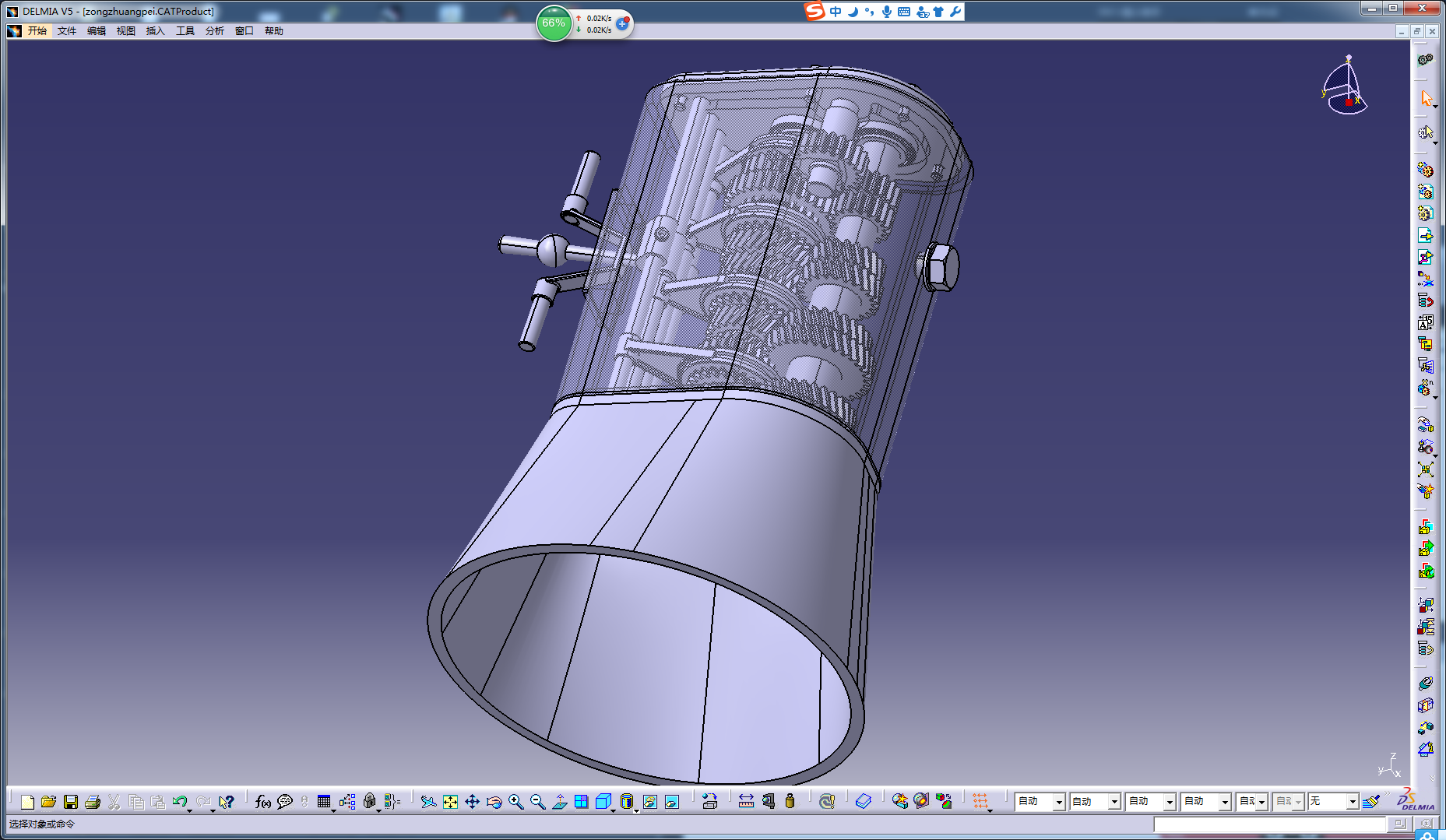This screenshot has height=840, width=1446.
Task: Select the Pan tool
Action: [472, 801]
